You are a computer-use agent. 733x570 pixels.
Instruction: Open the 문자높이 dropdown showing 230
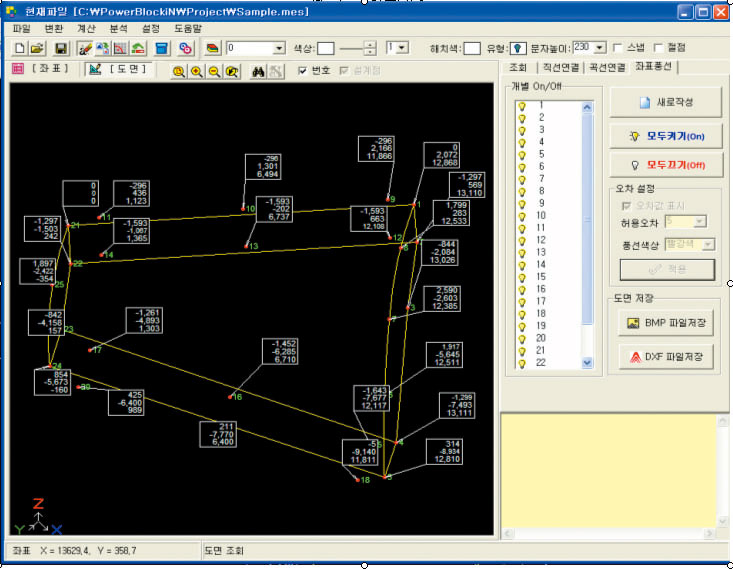coord(599,47)
